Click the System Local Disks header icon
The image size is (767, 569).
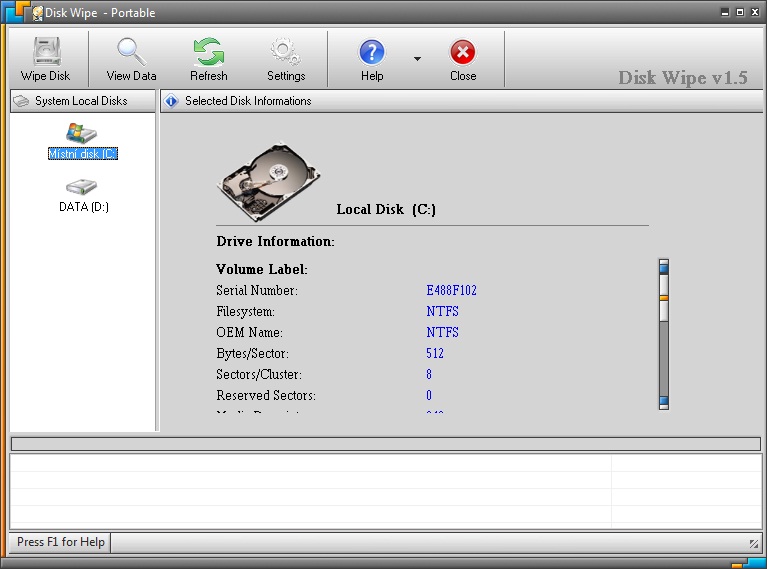point(21,101)
